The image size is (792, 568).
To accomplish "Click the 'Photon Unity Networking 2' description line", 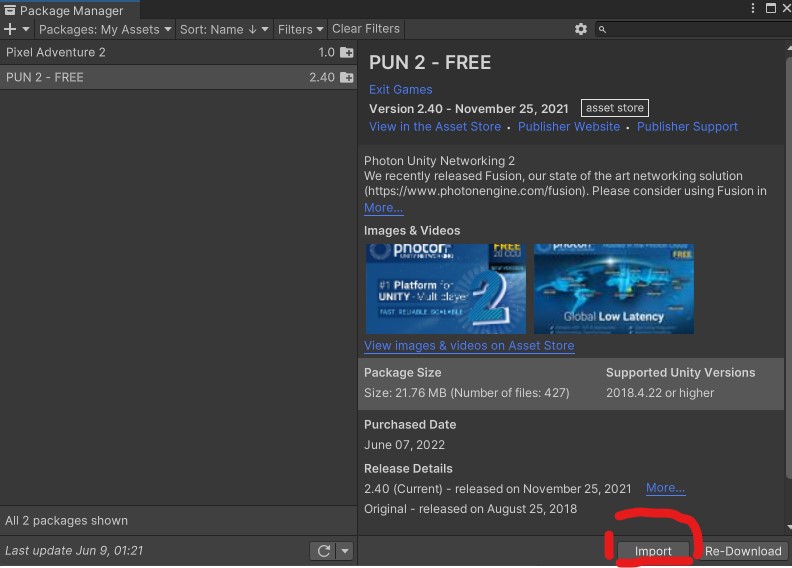I will 439,161.
